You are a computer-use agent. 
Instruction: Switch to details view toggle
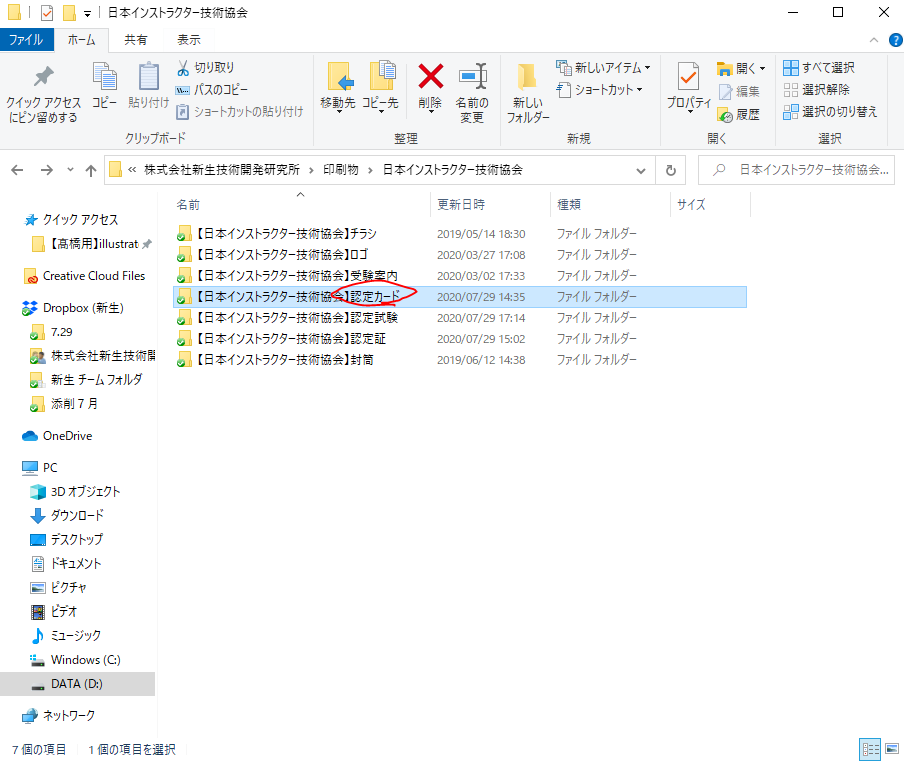868,749
